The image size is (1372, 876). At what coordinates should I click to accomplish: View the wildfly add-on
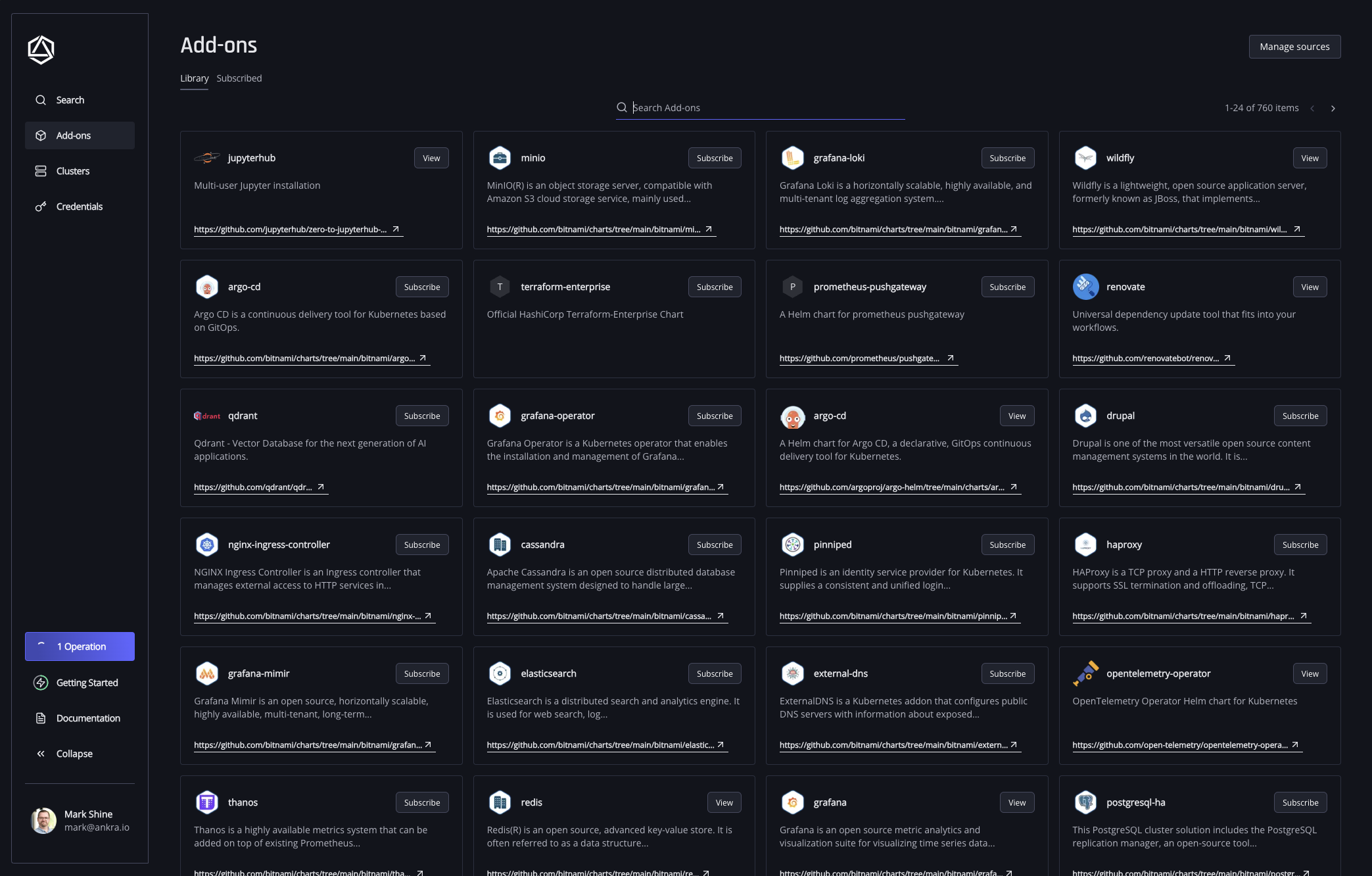1310,158
